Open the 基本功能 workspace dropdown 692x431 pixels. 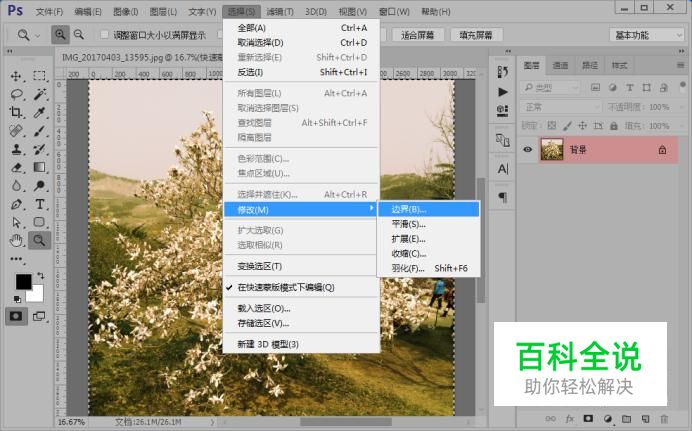click(x=647, y=35)
